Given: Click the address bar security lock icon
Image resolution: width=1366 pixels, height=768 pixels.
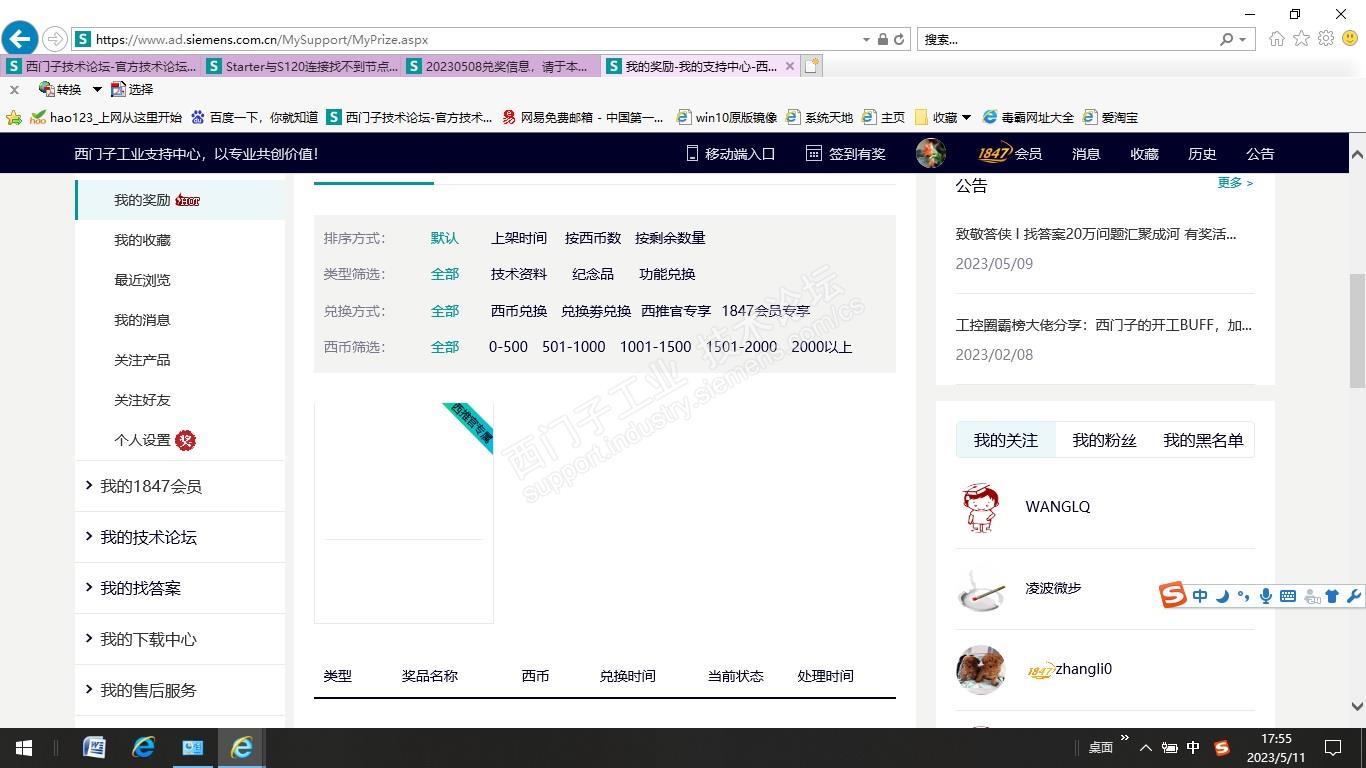Looking at the screenshot, I should 883,40.
